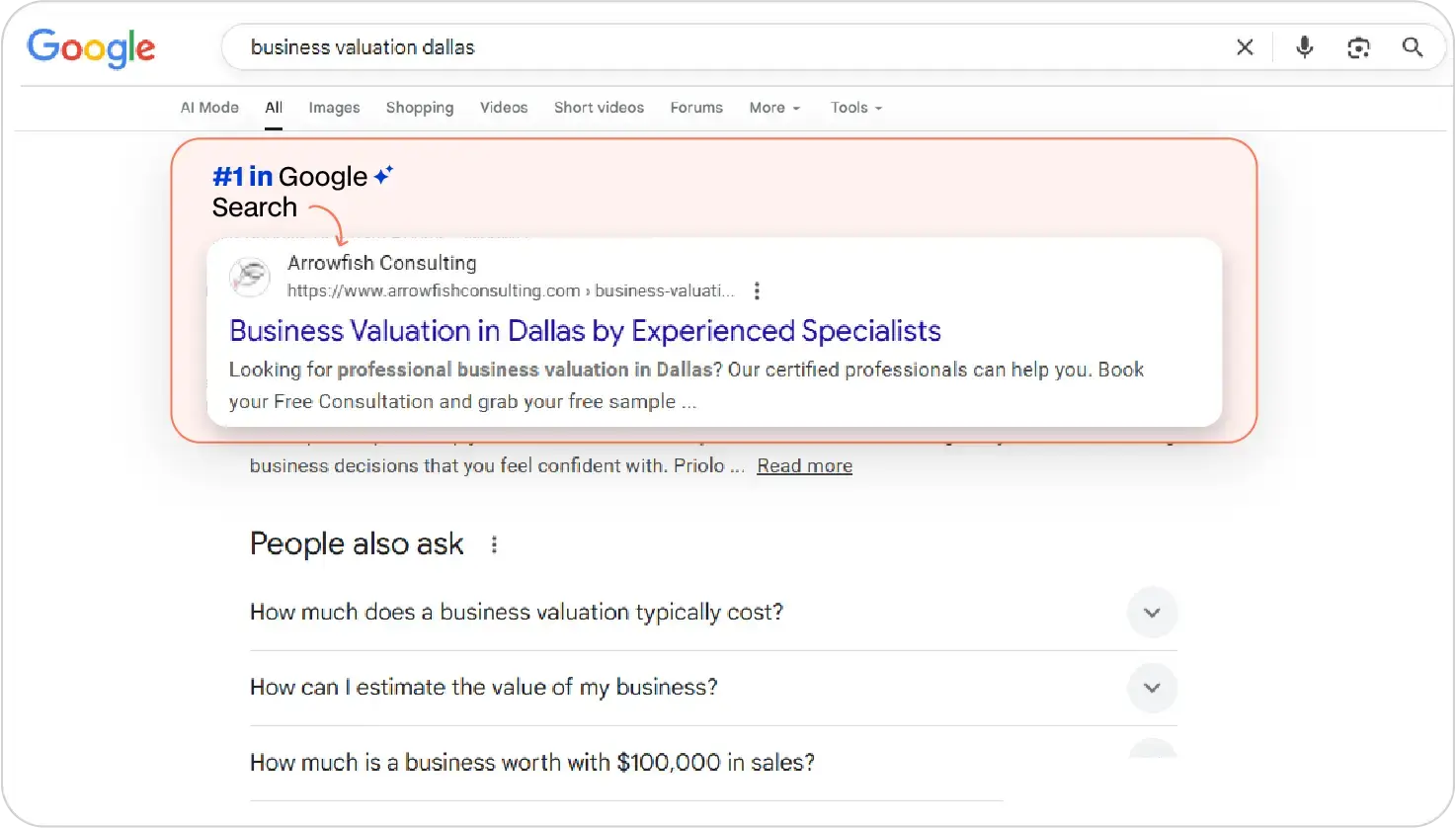
Task: Start voice search with the microphone icon
Action: [1305, 47]
